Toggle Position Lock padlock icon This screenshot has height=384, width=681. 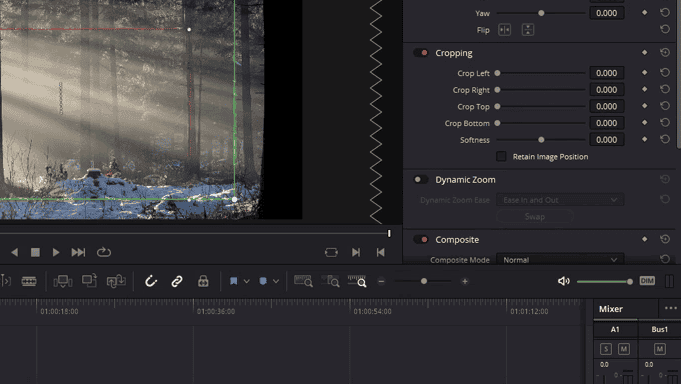click(203, 281)
